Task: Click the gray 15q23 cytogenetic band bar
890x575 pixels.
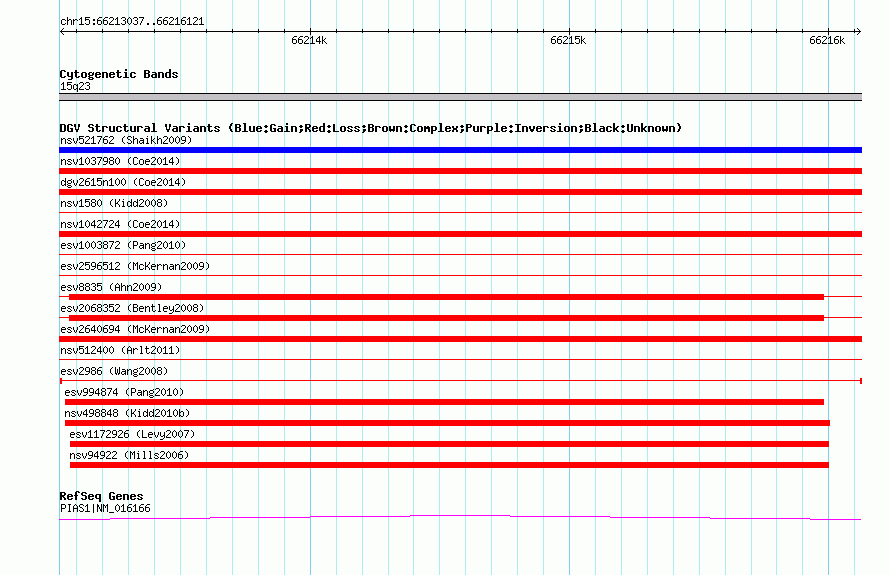Action: [460, 97]
